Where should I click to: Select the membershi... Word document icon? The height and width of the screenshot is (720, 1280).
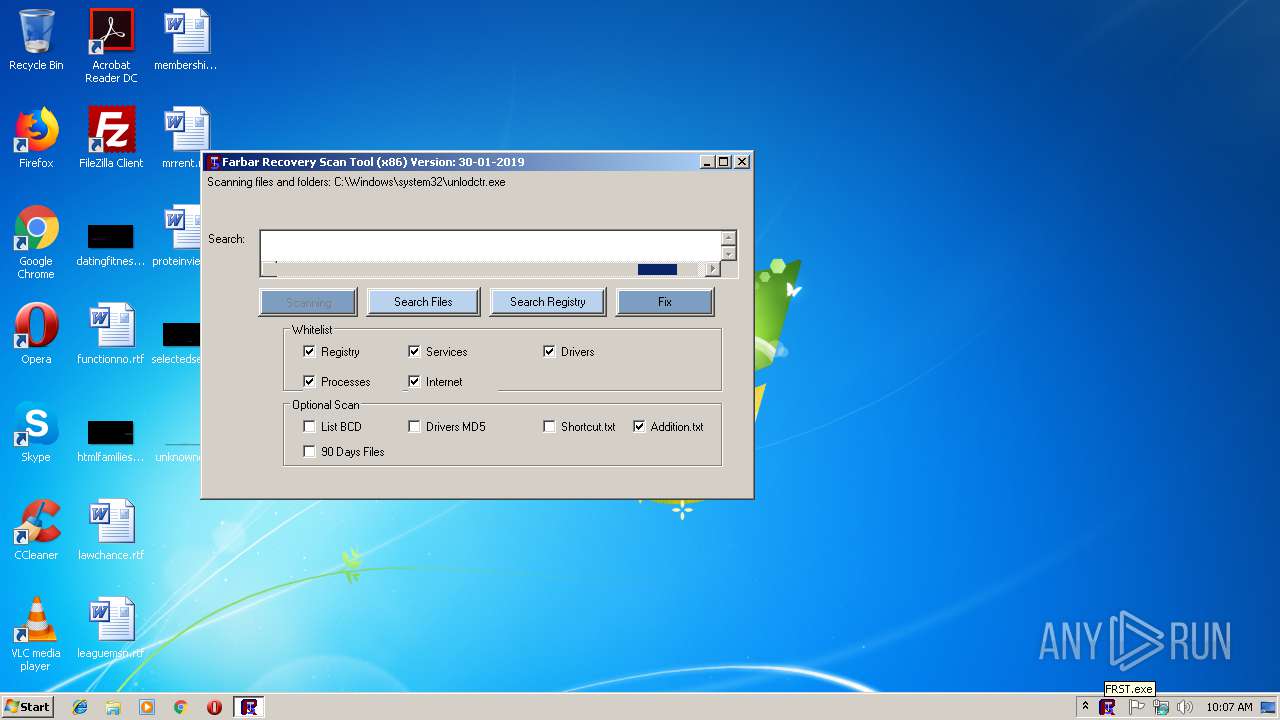click(186, 40)
